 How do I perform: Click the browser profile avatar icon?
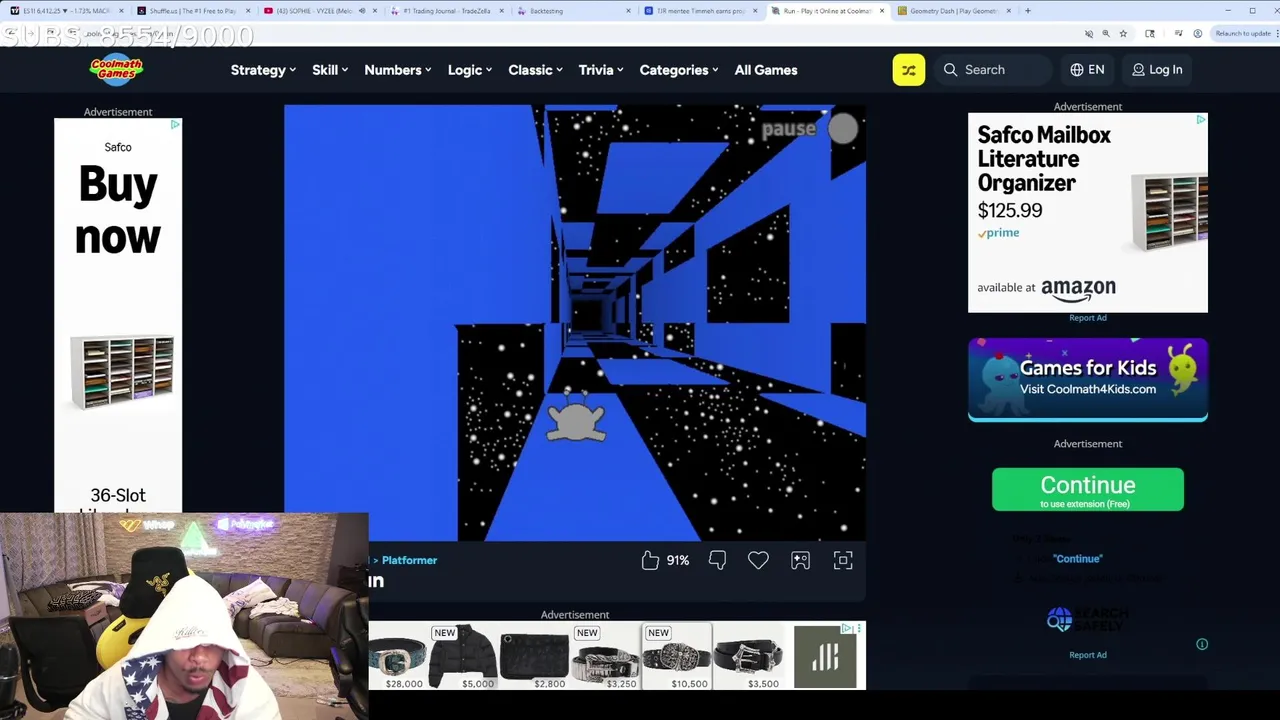(1198, 33)
